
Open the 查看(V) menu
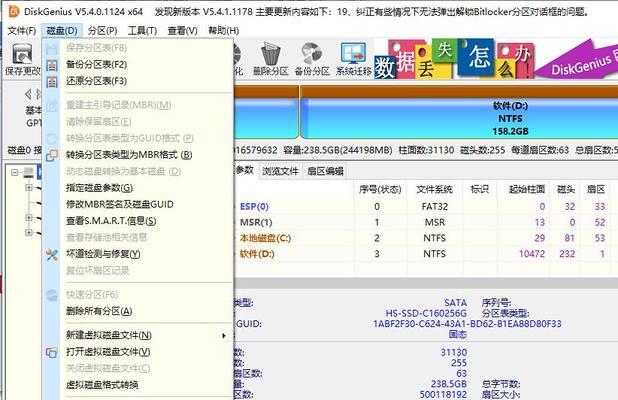click(182, 31)
